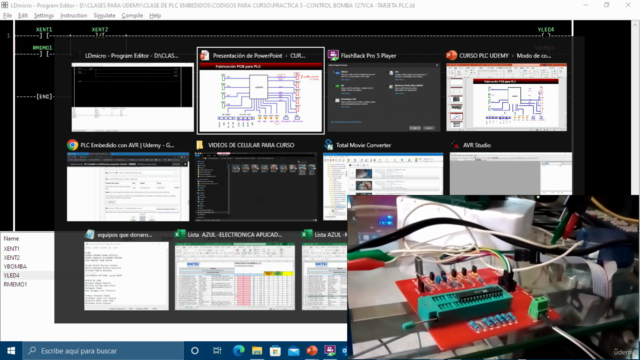Click the Total Movie Converter icon
640x360 pixels.
click(x=329, y=144)
